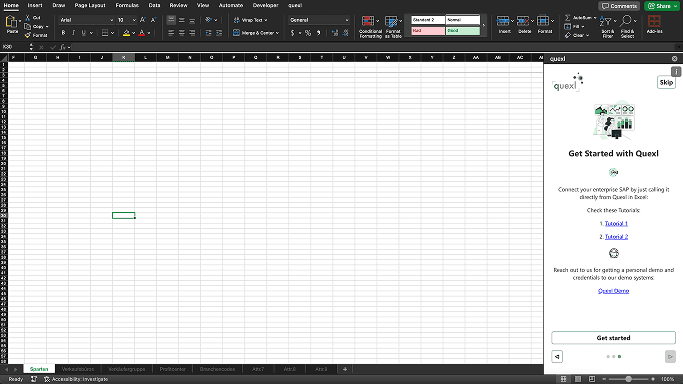Switch to the Profitcenter sheet tab
The width and height of the screenshot is (683, 384).
click(172, 369)
